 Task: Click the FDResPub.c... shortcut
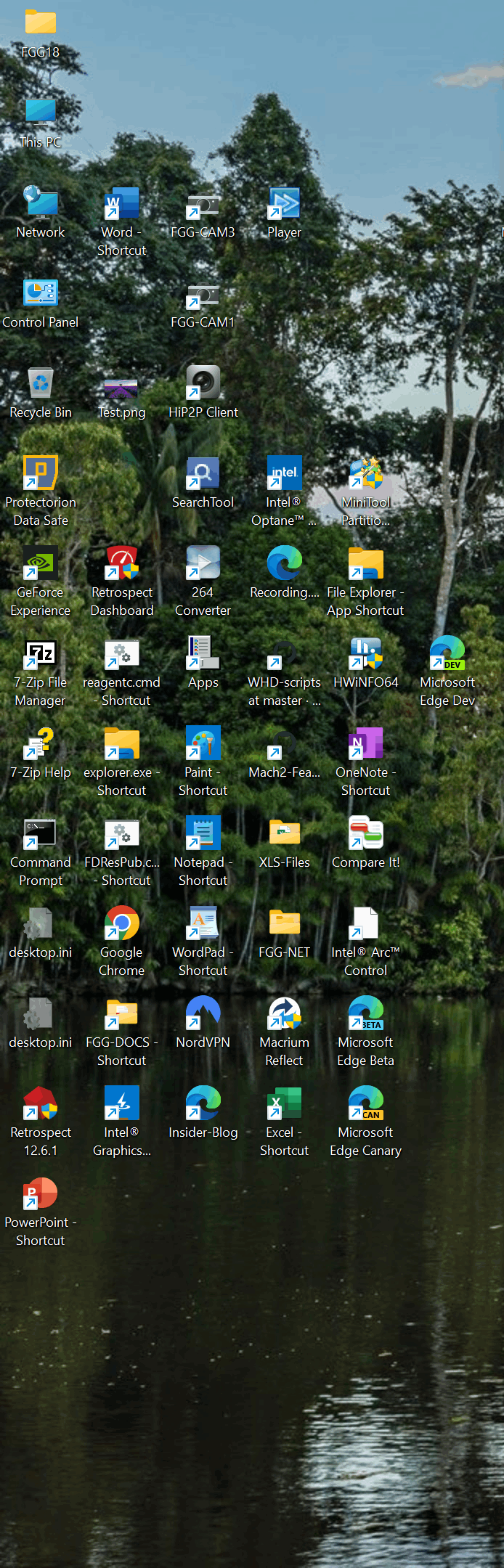pos(122,833)
